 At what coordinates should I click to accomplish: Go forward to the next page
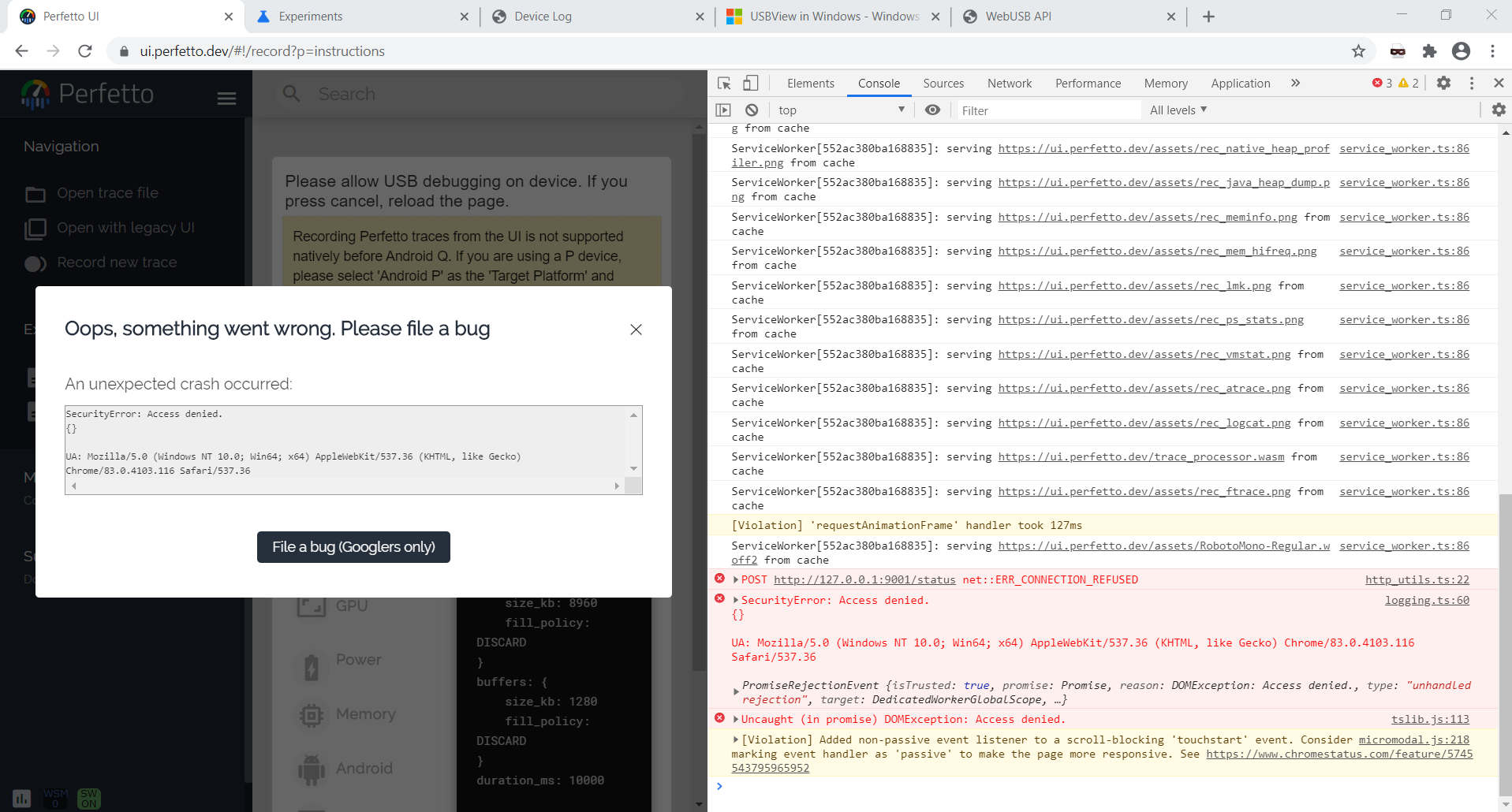pos(53,51)
